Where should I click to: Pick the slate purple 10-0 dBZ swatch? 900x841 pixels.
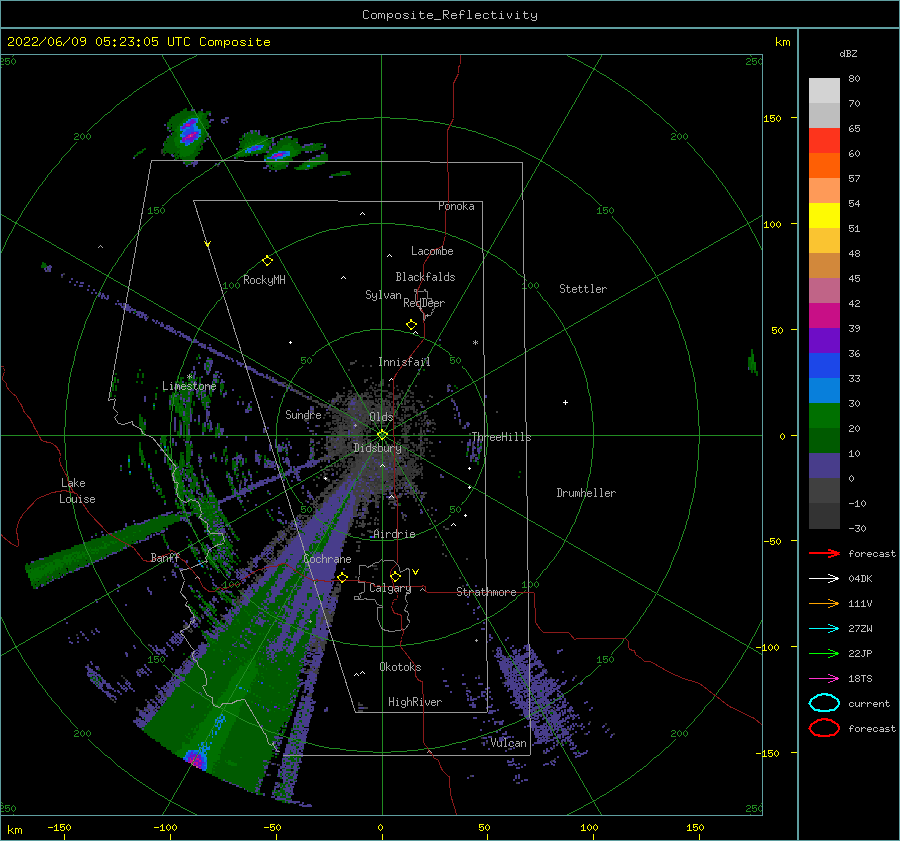pos(824,466)
